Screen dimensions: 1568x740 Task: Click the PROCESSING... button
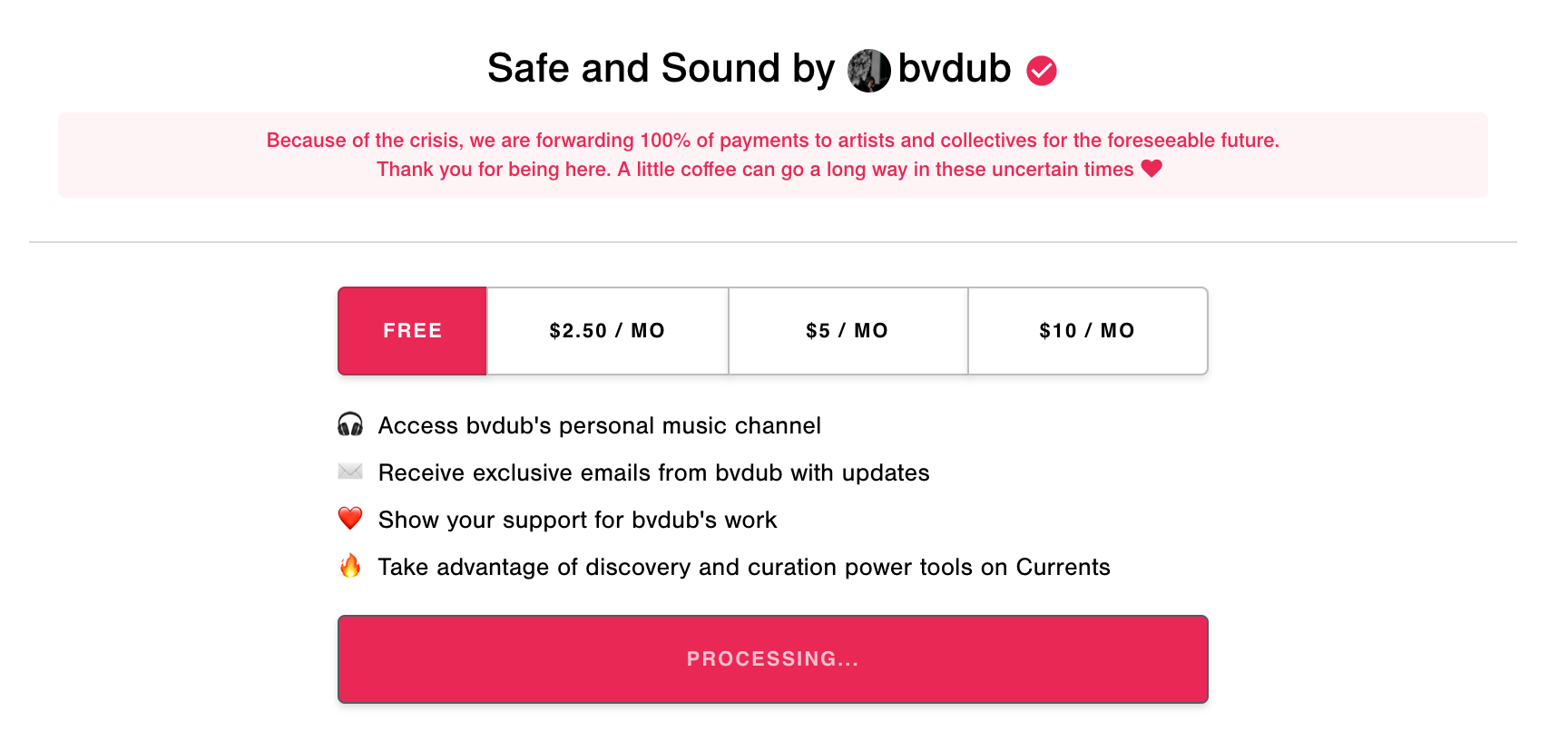(773, 659)
